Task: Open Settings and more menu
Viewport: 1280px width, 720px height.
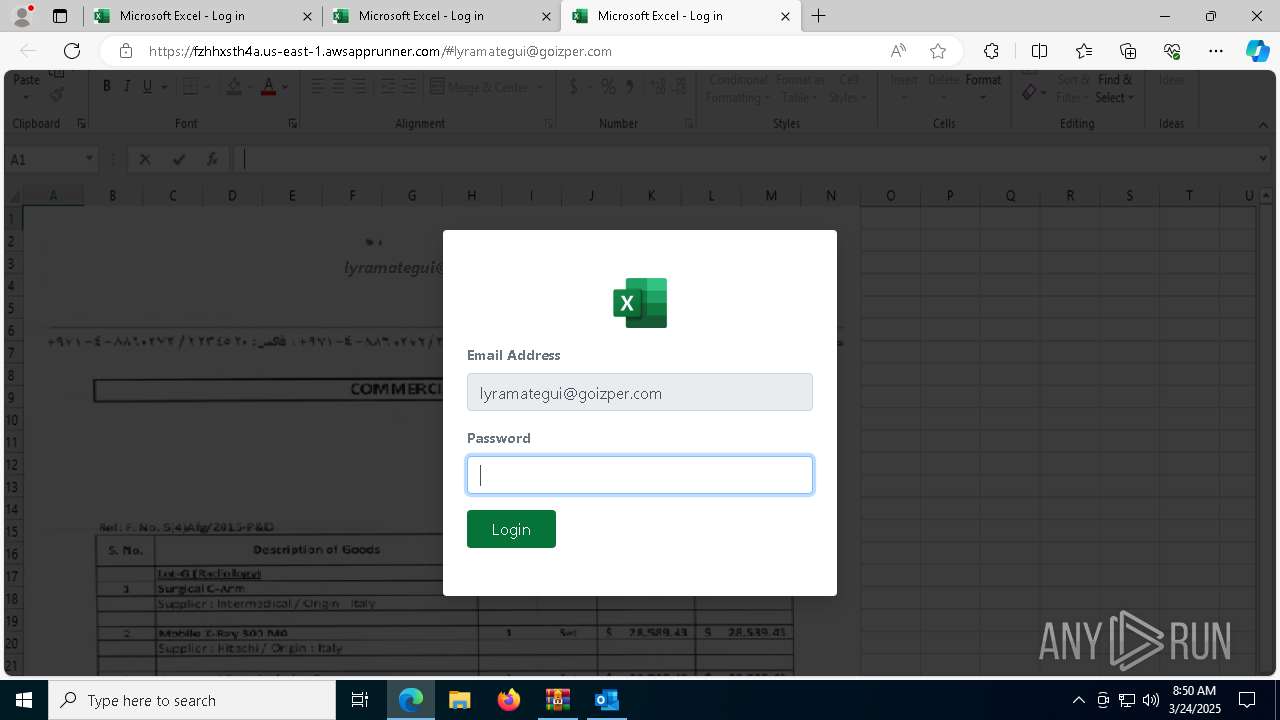Action: 1216,51
